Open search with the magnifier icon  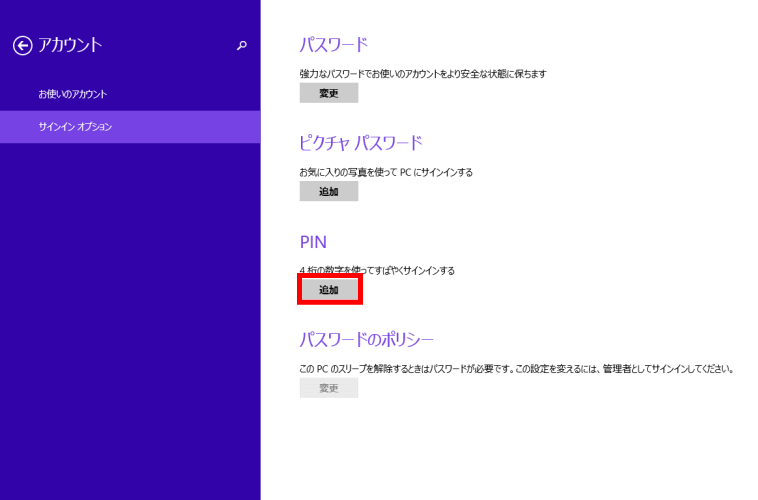(x=241, y=45)
